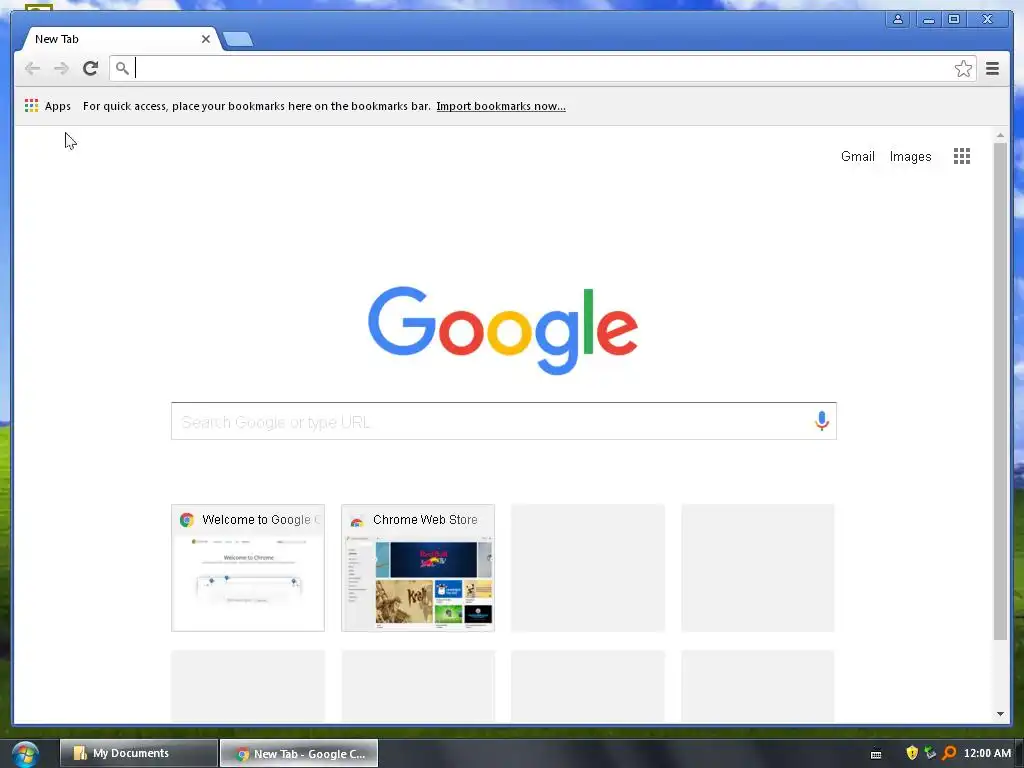Click the page scrollbar up arrow
Viewport: 1024px width, 768px height.
pos(1000,135)
